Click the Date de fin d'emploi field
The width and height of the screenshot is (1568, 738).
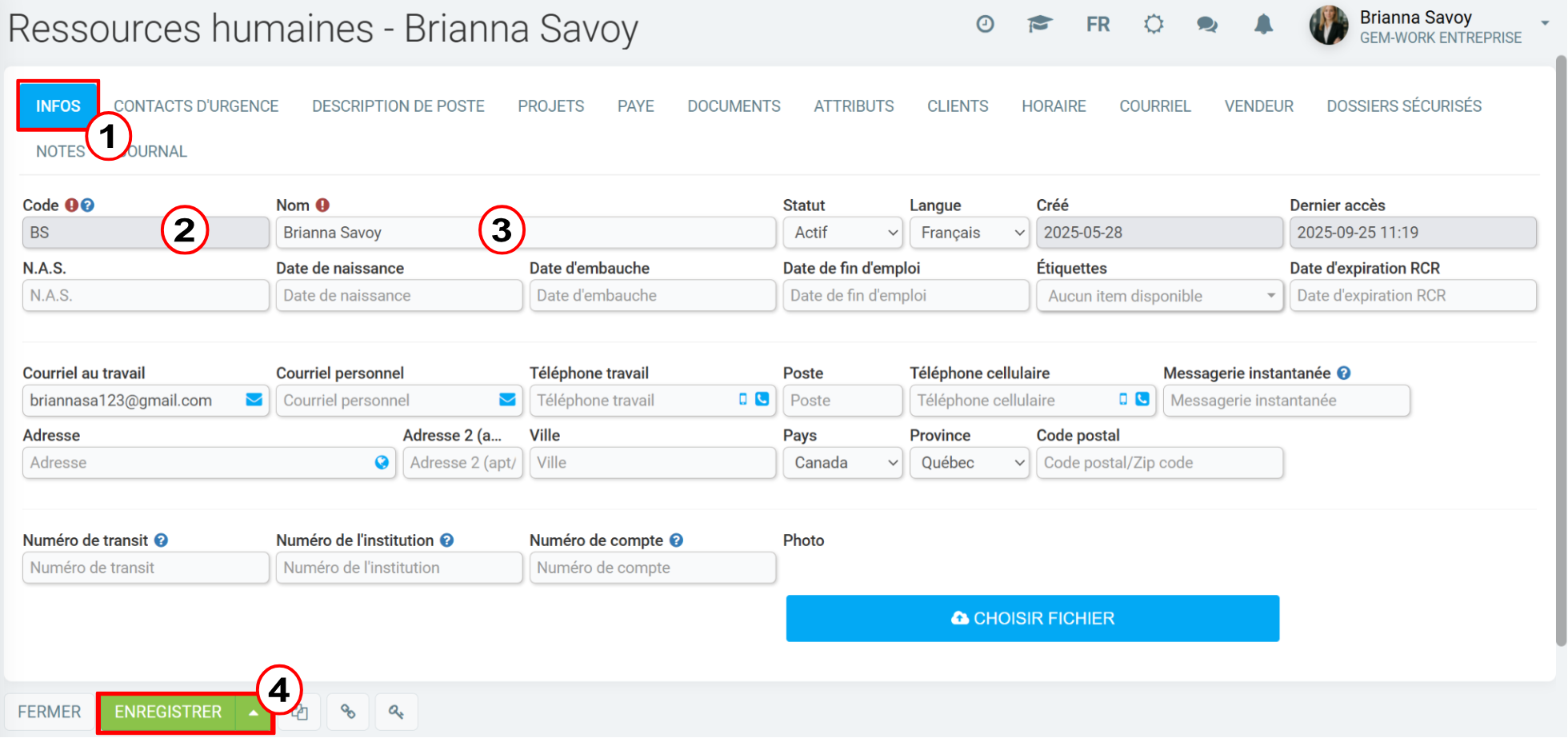tap(906, 296)
